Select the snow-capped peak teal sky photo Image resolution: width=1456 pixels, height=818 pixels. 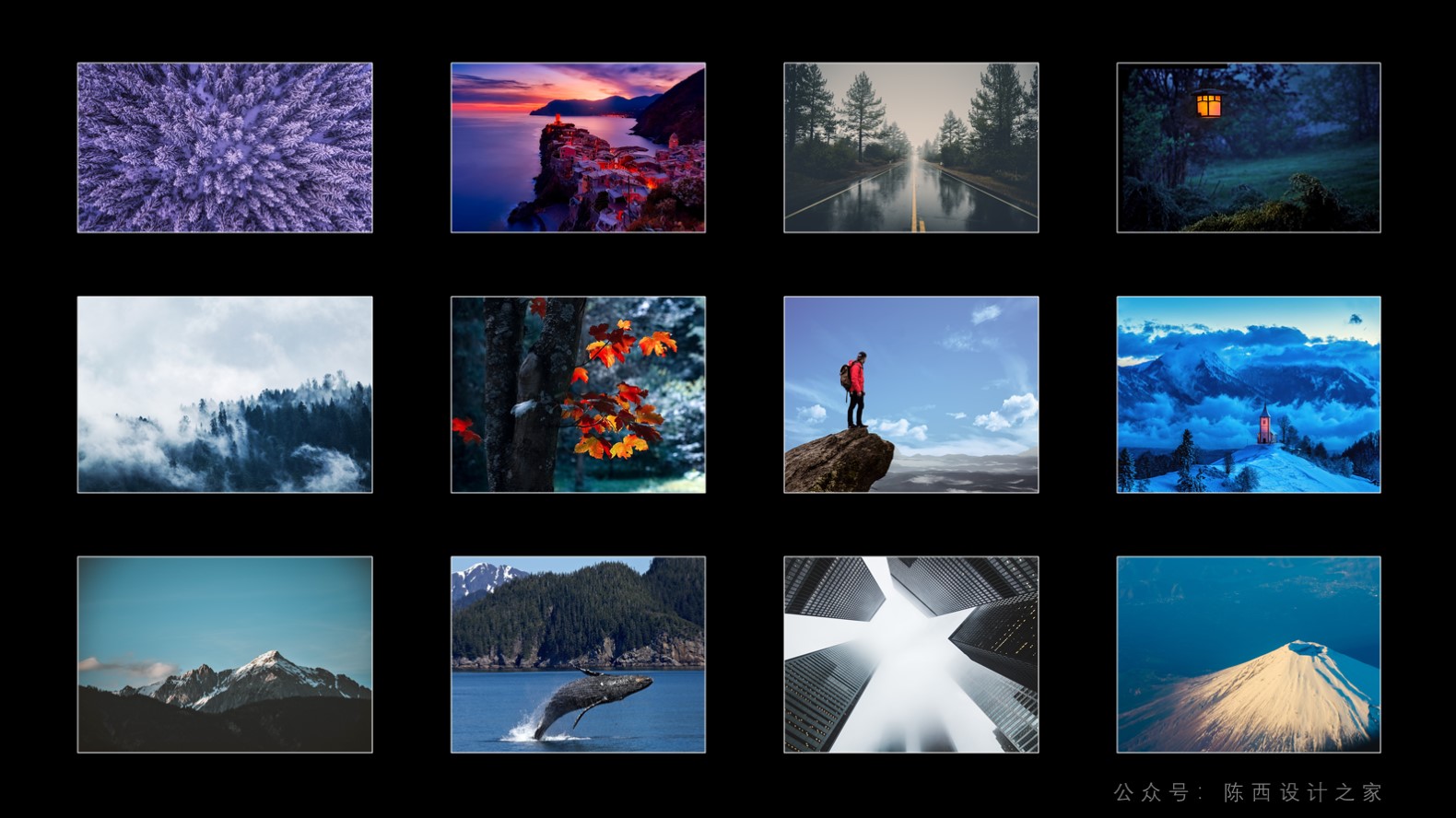click(225, 654)
